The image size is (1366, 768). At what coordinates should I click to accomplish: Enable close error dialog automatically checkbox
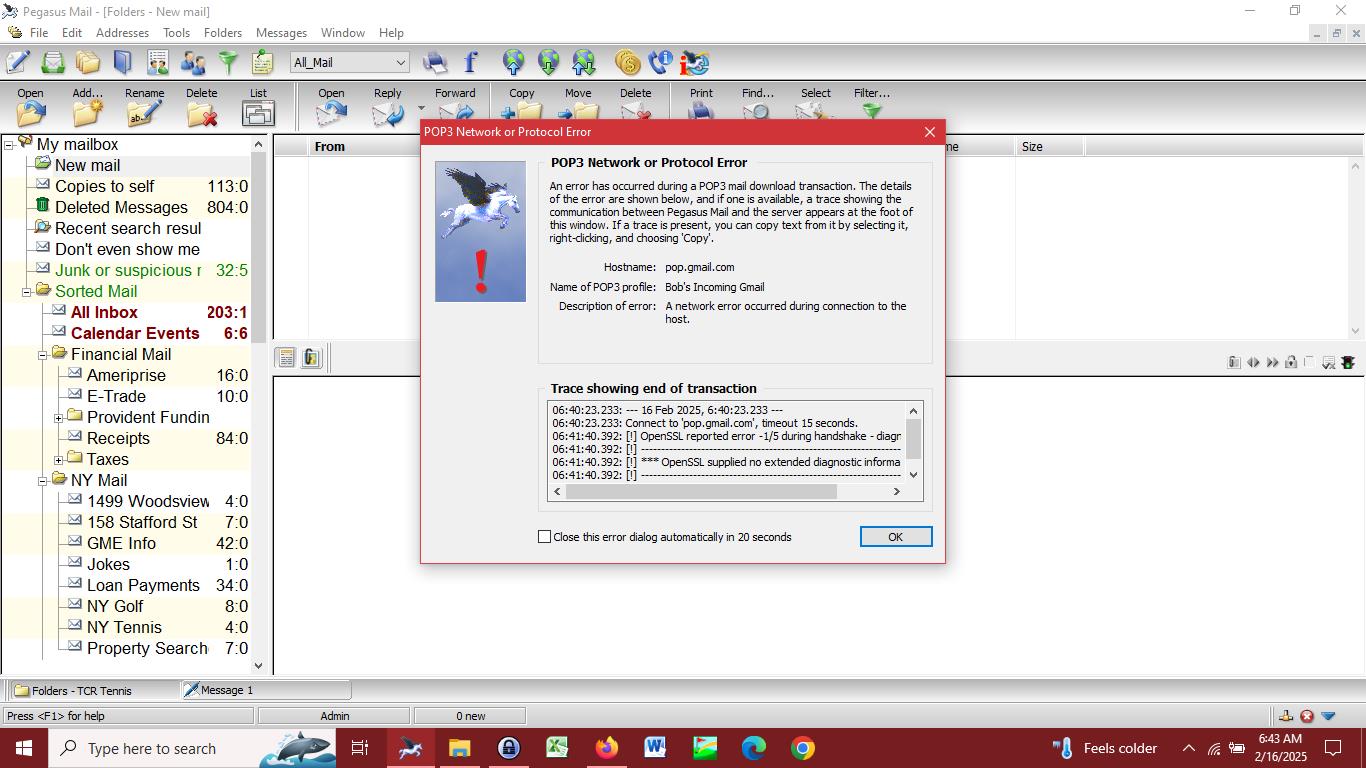click(x=545, y=537)
